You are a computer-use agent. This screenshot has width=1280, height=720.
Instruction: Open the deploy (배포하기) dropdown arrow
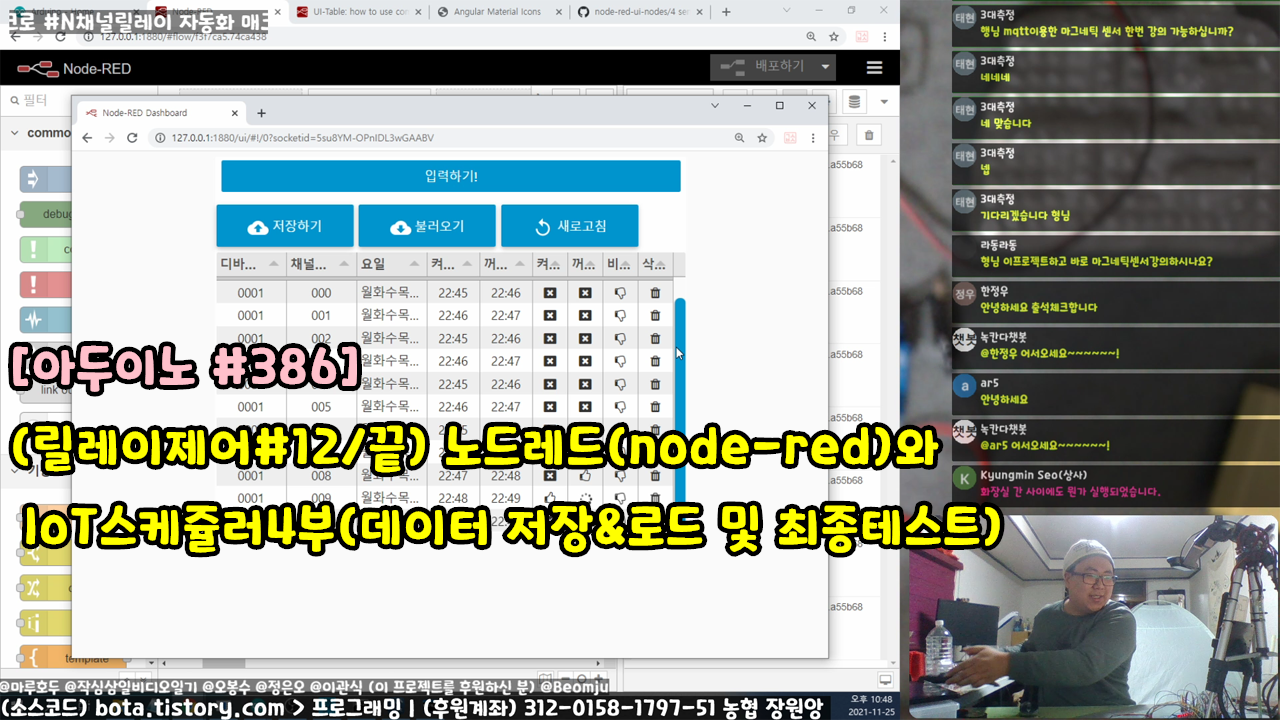(x=825, y=67)
